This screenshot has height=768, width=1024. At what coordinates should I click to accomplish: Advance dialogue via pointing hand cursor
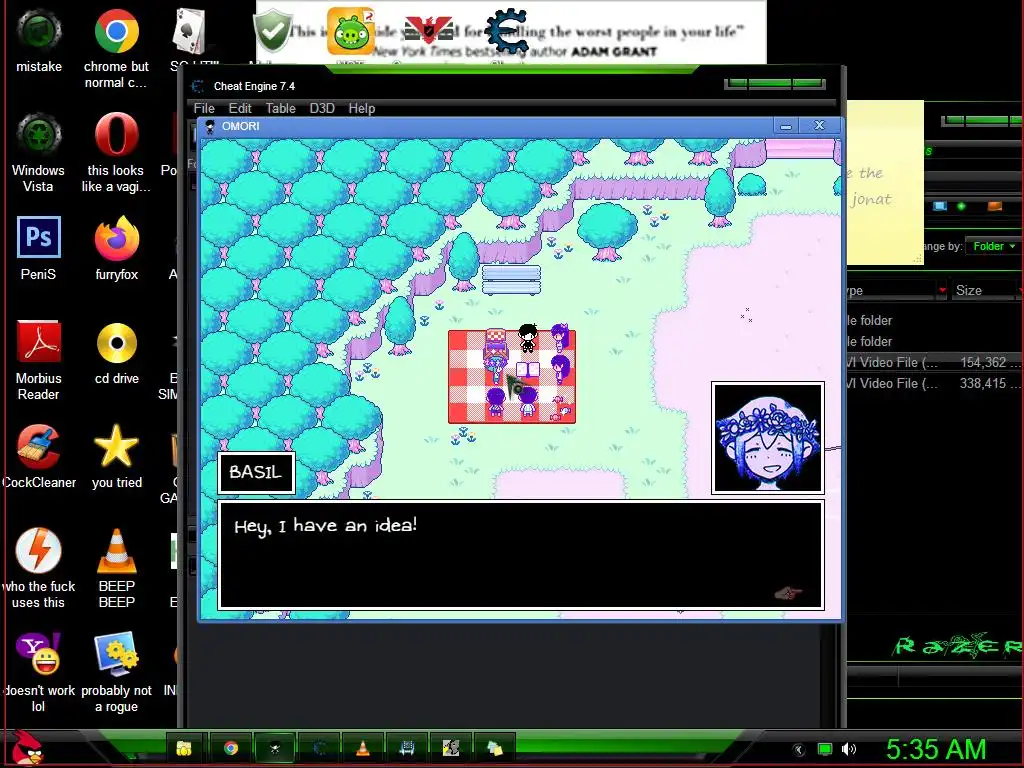[788, 594]
